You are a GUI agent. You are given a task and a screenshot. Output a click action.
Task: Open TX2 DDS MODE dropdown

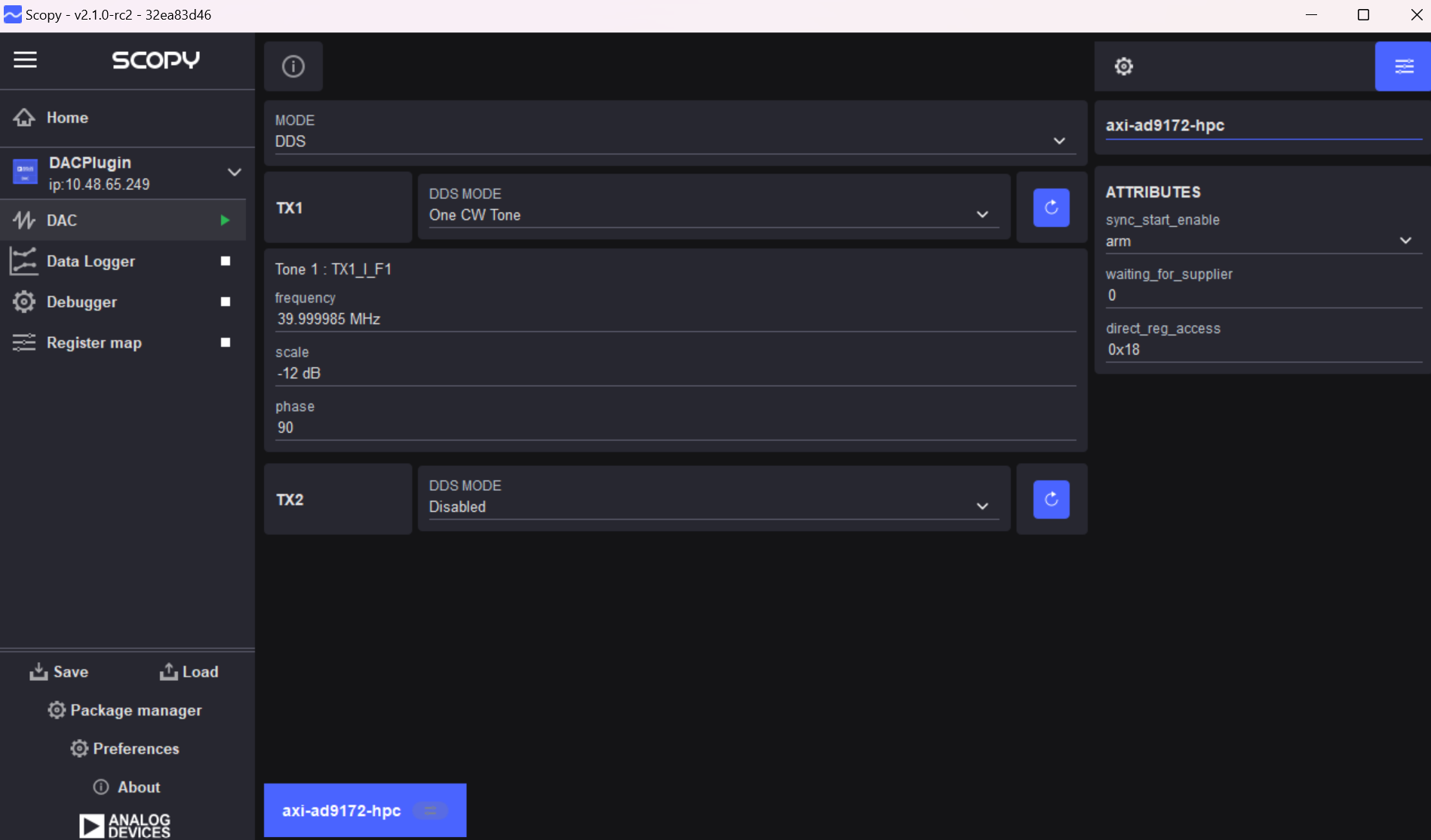coord(714,507)
